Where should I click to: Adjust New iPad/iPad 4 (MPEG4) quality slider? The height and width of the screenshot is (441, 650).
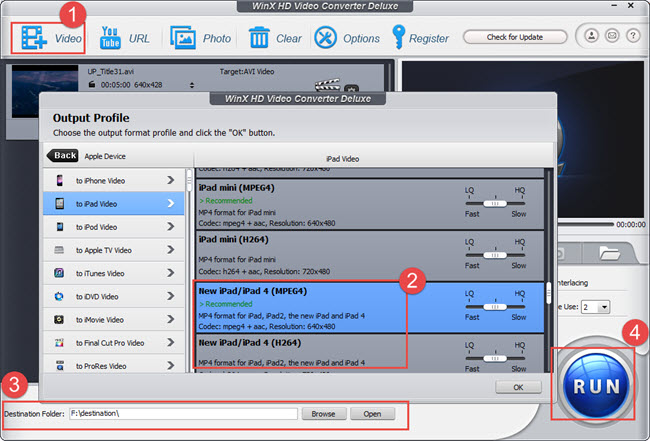point(495,307)
